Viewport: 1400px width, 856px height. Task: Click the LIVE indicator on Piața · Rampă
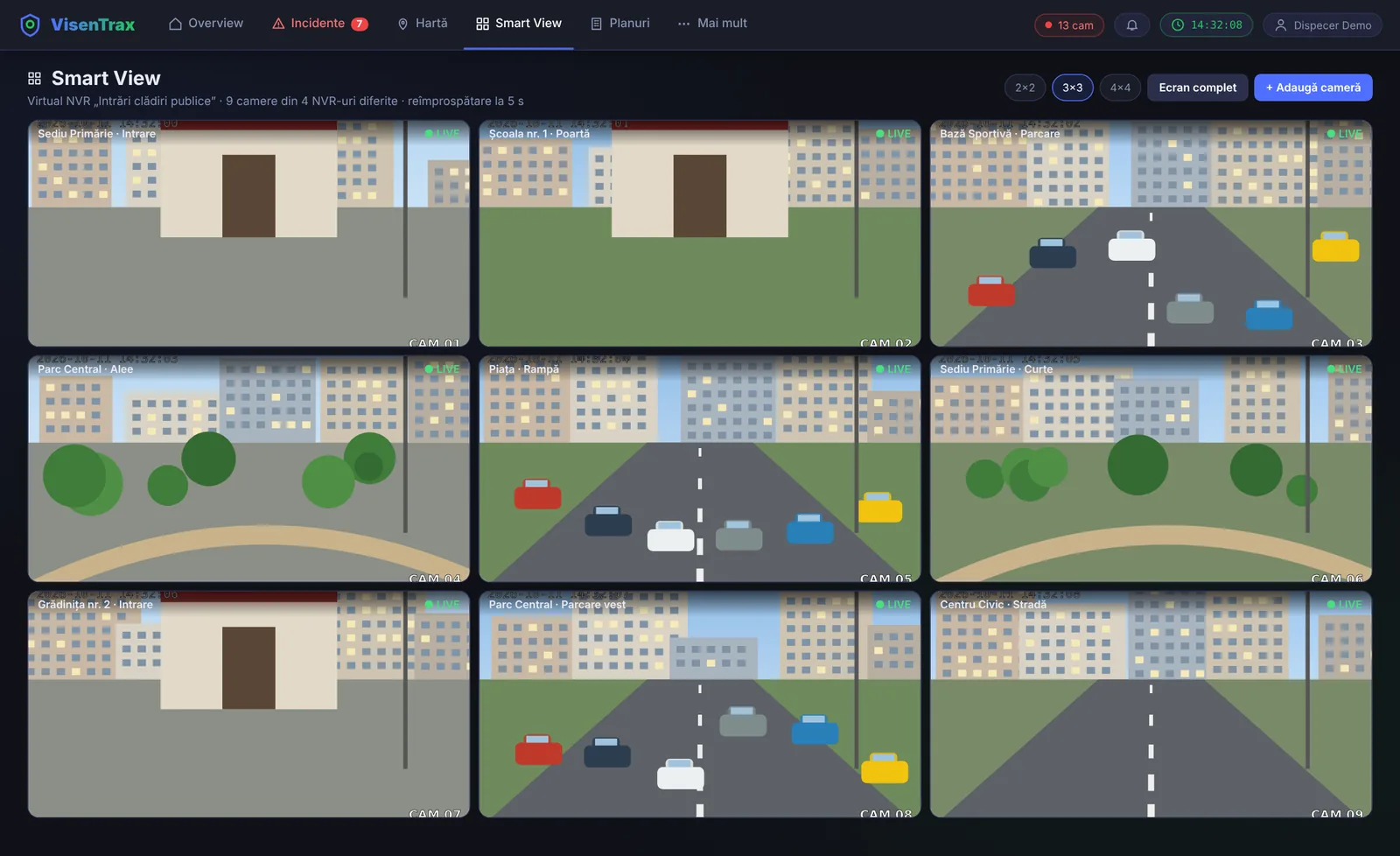[x=893, y=369]
